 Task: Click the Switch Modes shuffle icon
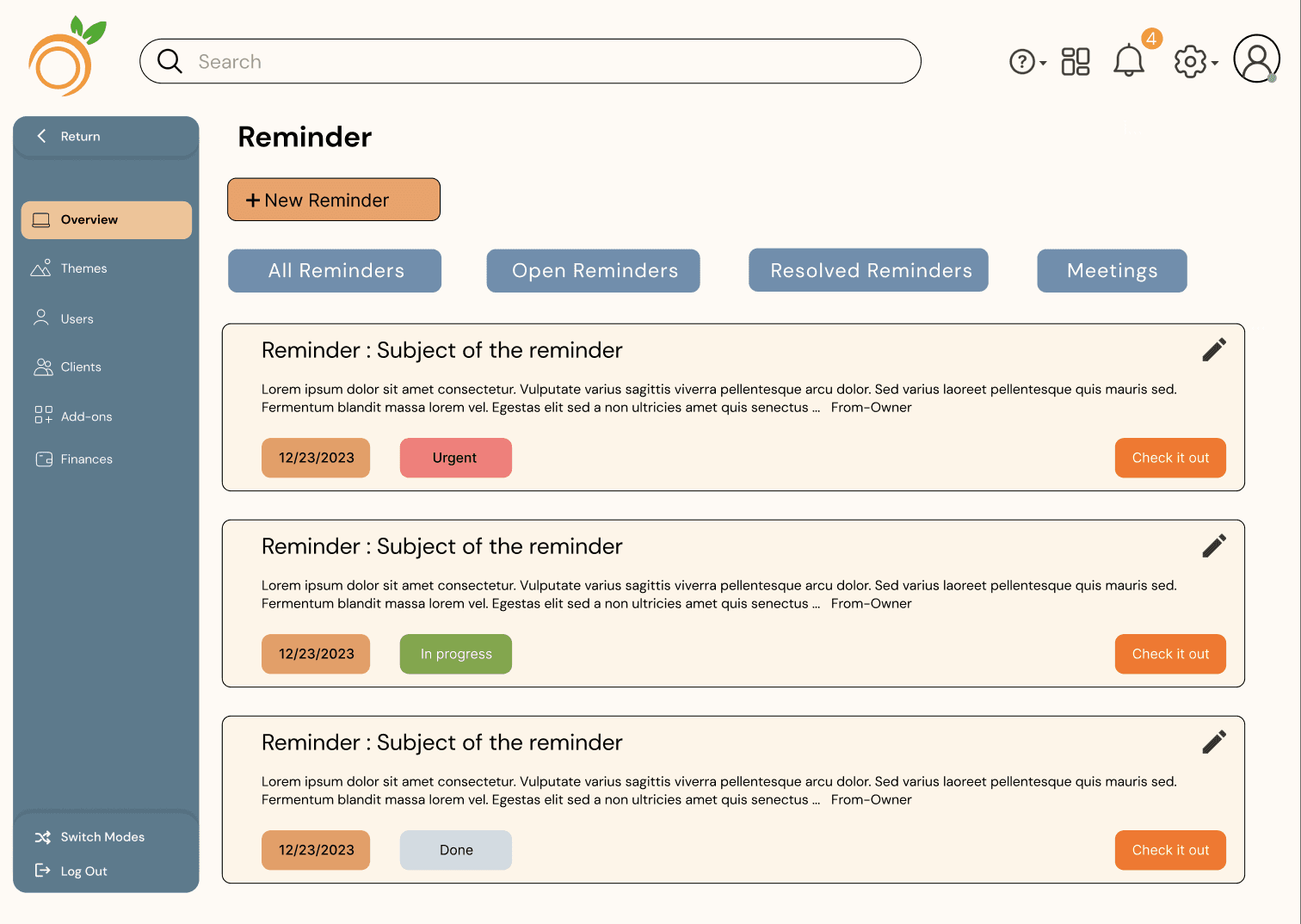click(x=42, y=837)
